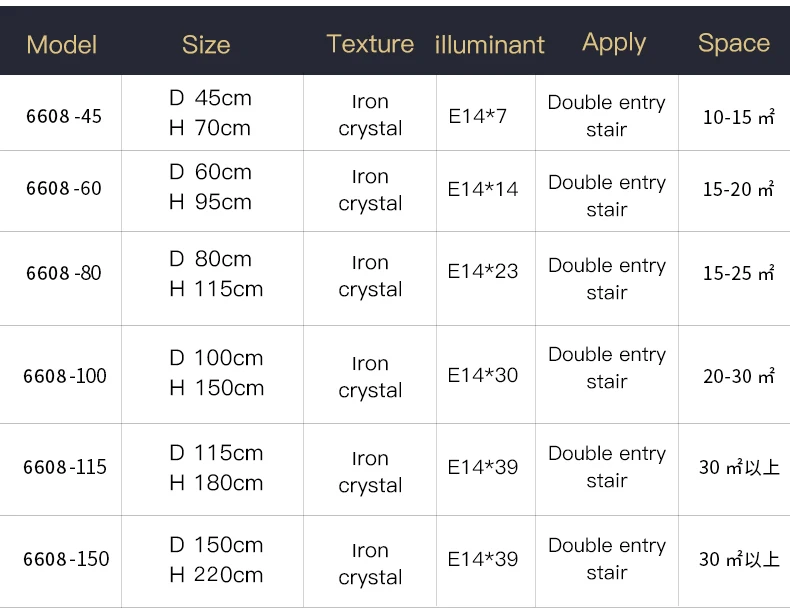
Task: Click the 6608-100 model cell
Action: [65, 376]
